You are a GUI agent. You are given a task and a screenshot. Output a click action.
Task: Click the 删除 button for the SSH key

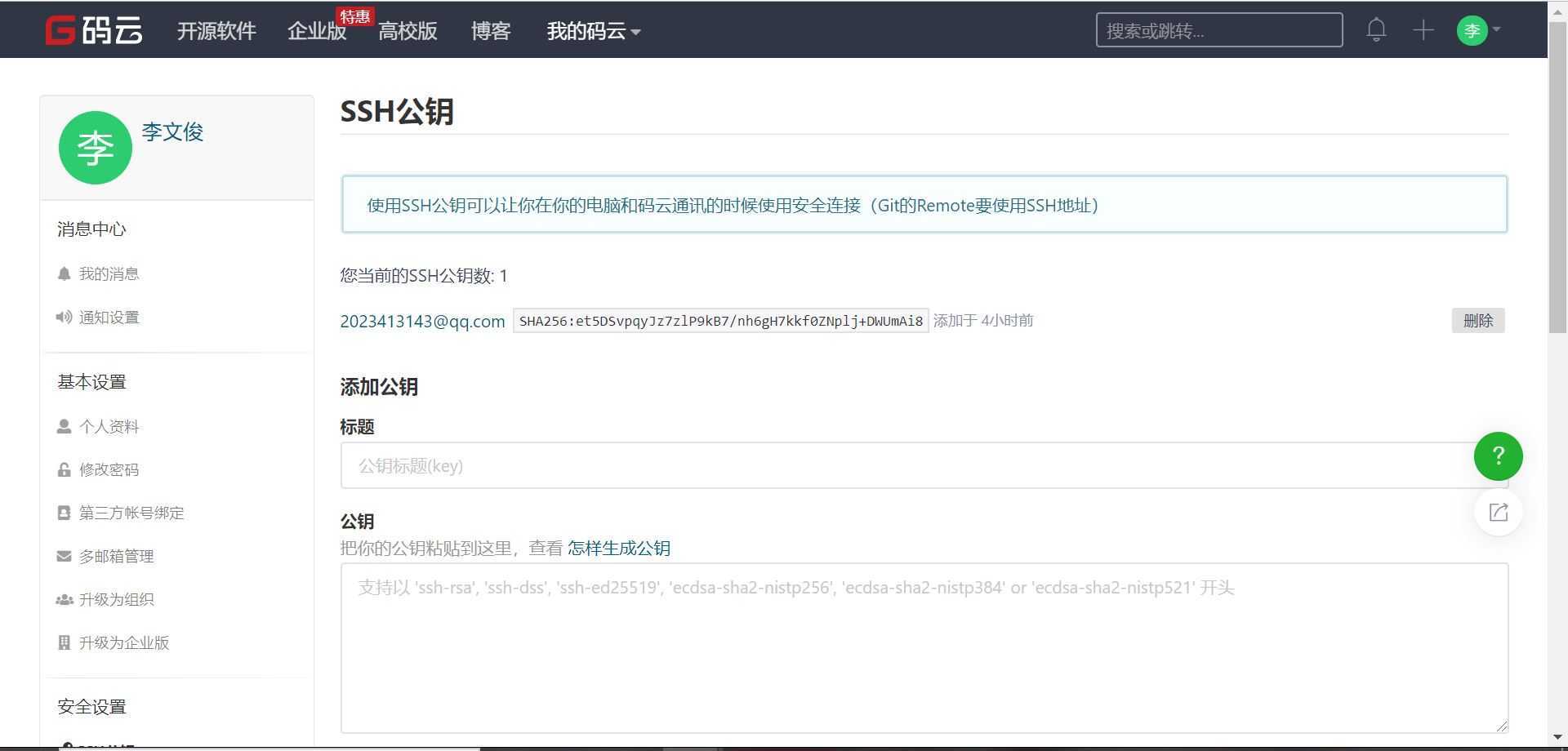[x=1478, y=321]
